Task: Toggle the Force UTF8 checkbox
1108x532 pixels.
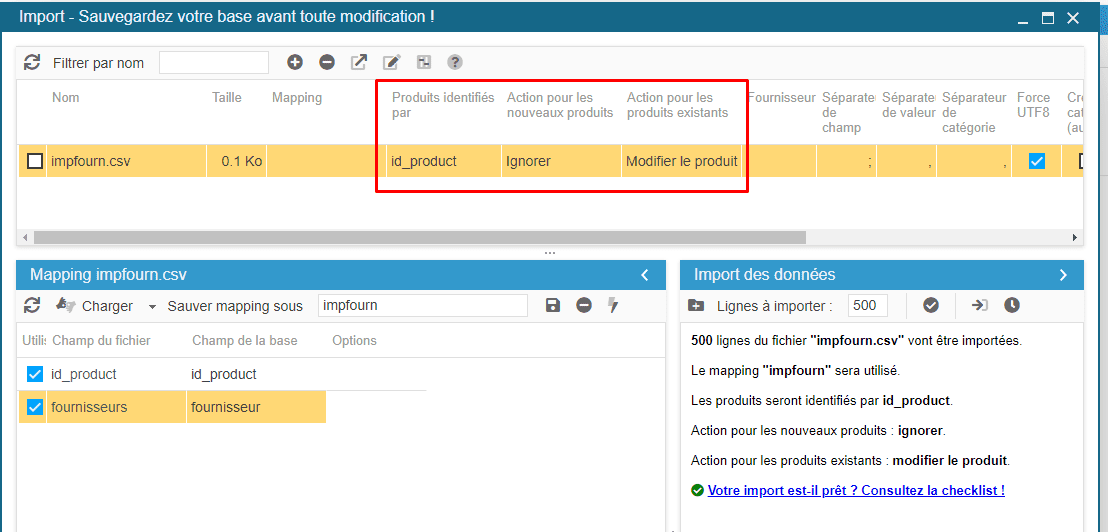Action: [1037, 161]
